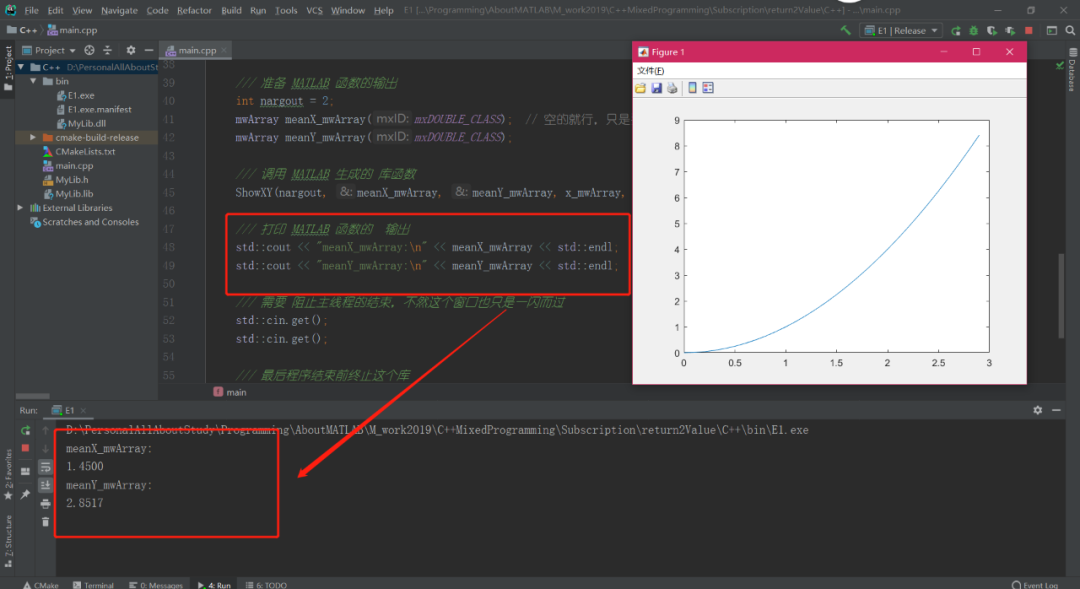1080x589 pixels.
Task: Save the figure in Figure 1 window
Action: tap(656, 87)
